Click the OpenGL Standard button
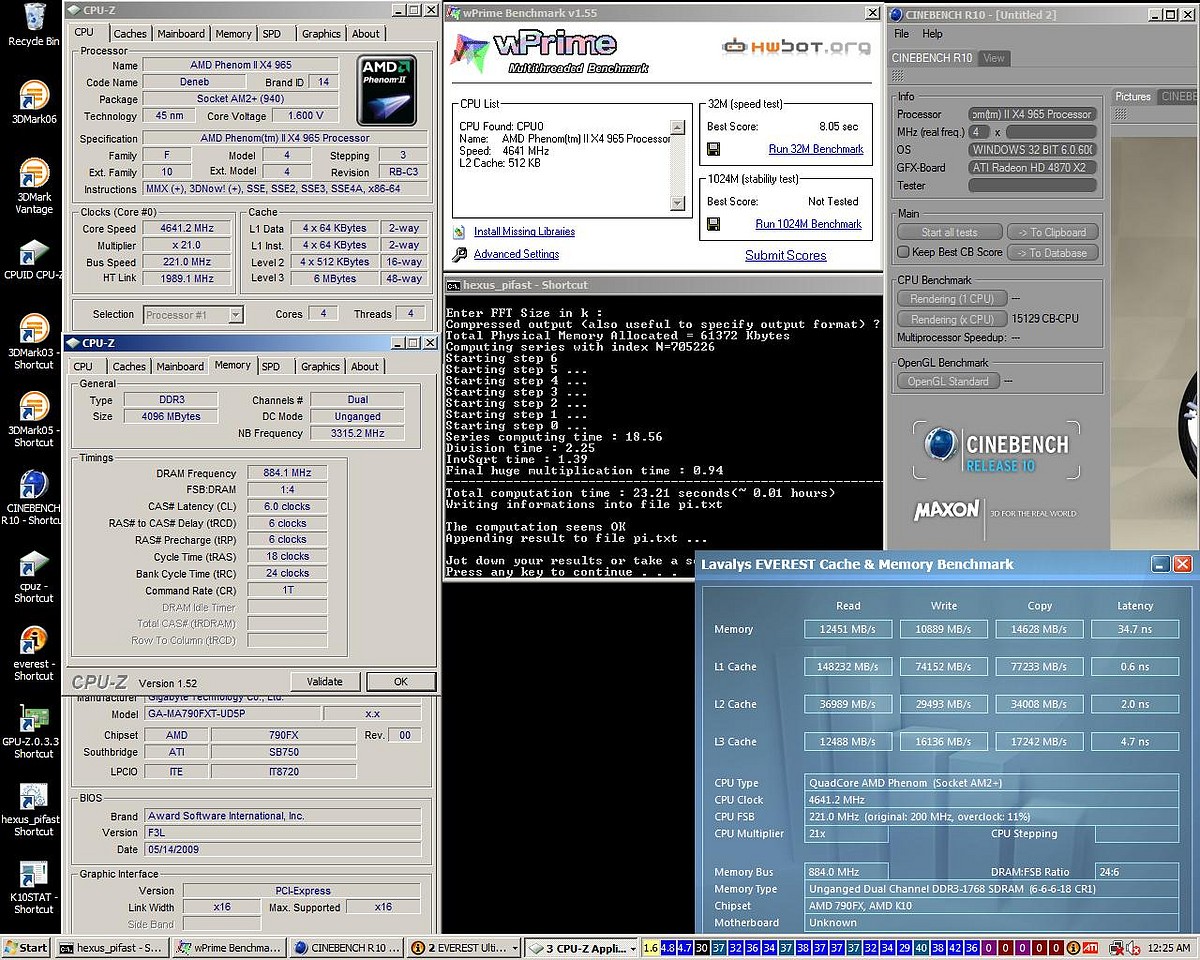 click(x=948, y=381)
